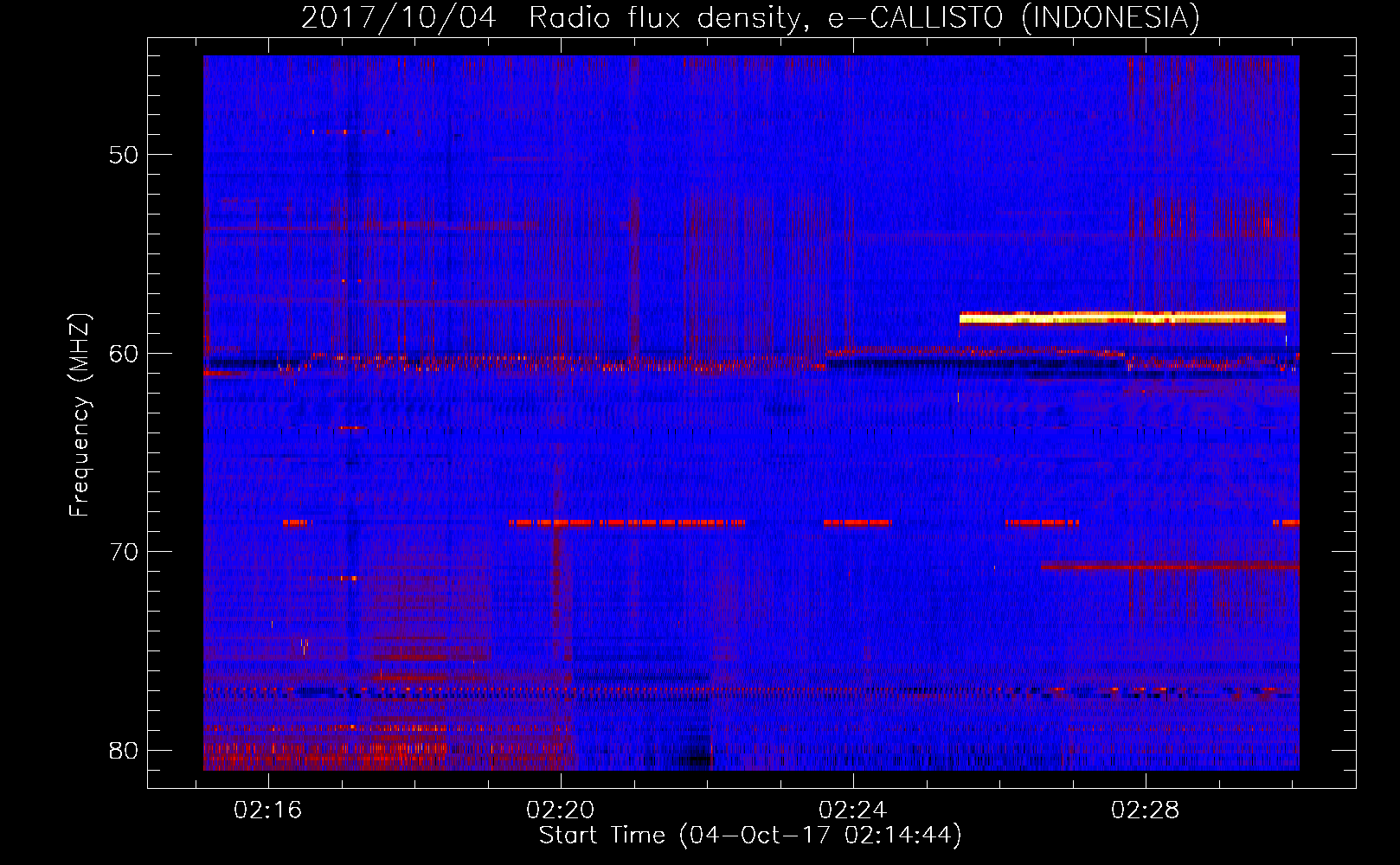Click the 02:20 time tick label
Viewport: 1400px width, 865px height.
coord(561,811)
